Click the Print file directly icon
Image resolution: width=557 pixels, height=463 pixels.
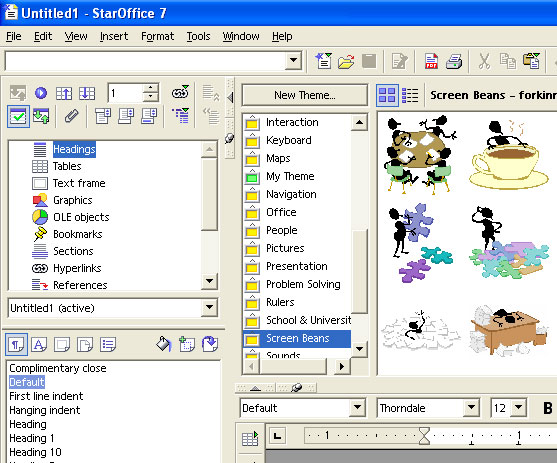coord(454,61)
